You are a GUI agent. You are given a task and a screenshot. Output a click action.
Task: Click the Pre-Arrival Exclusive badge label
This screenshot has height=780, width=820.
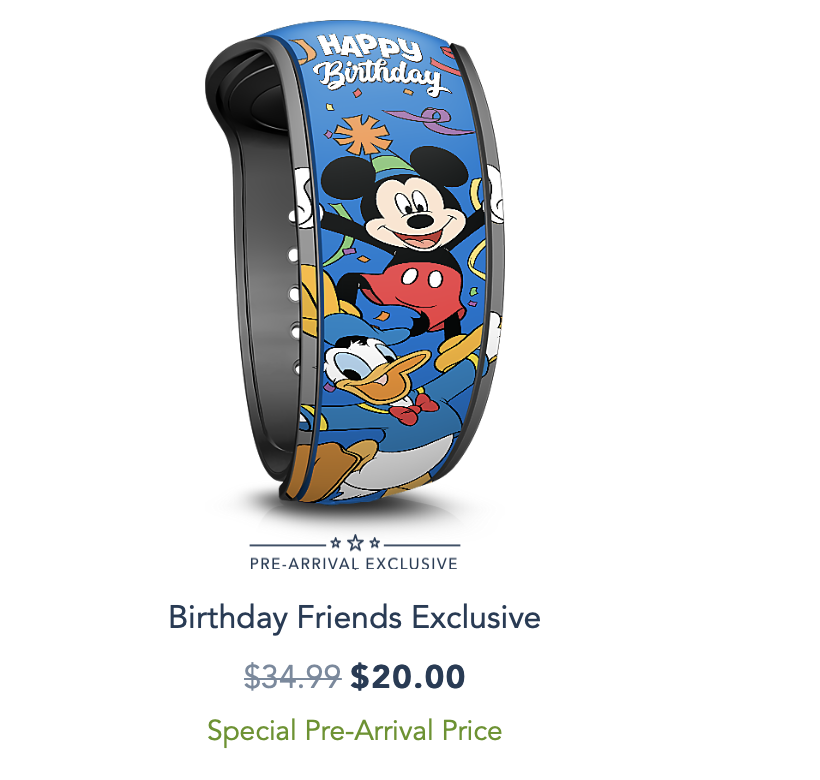(x=354, y=564)
